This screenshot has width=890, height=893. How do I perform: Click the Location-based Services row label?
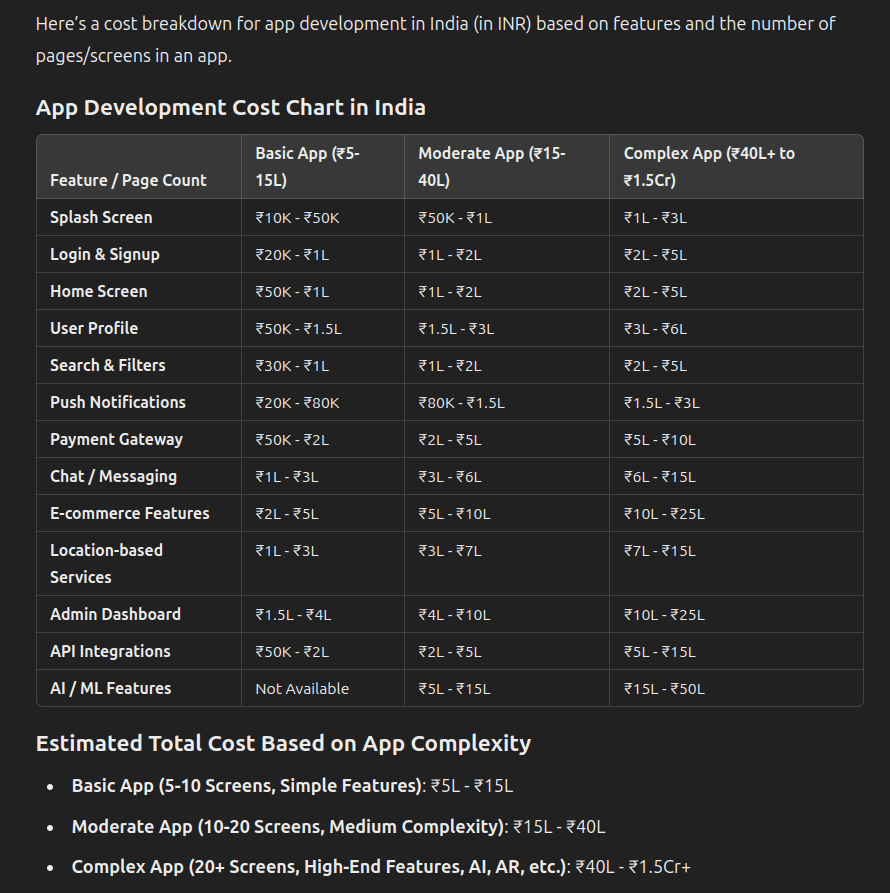click(x=106, y=564)
